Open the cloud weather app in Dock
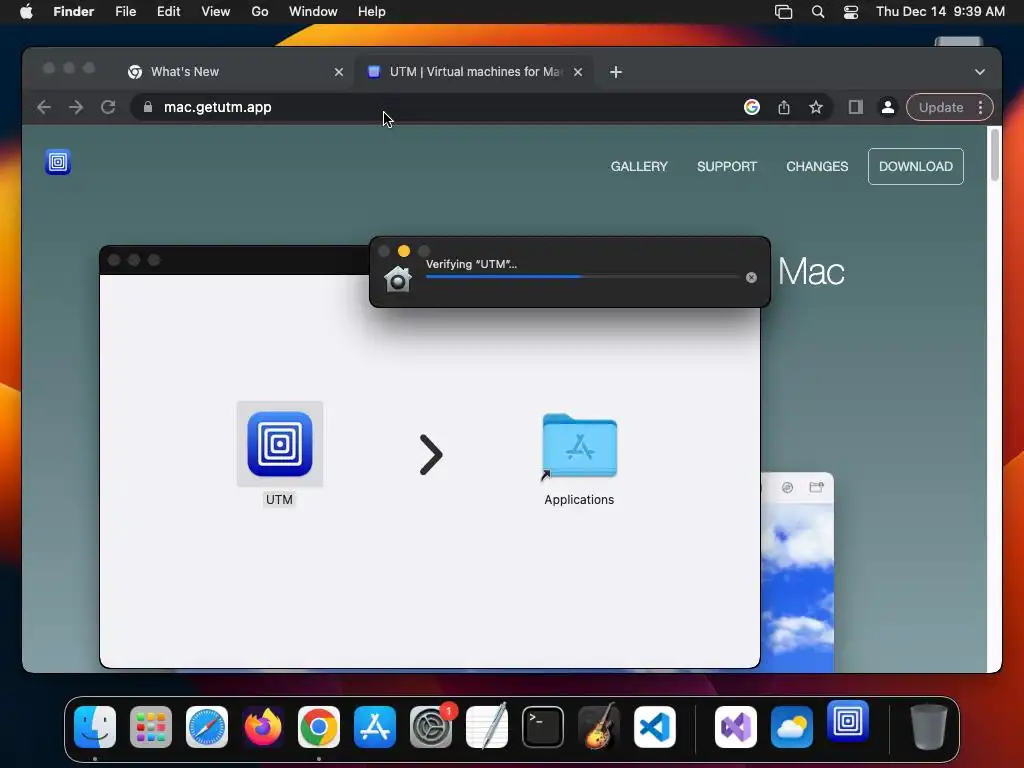Screen dimensions: 1024x768 click(x=792, y=727)
